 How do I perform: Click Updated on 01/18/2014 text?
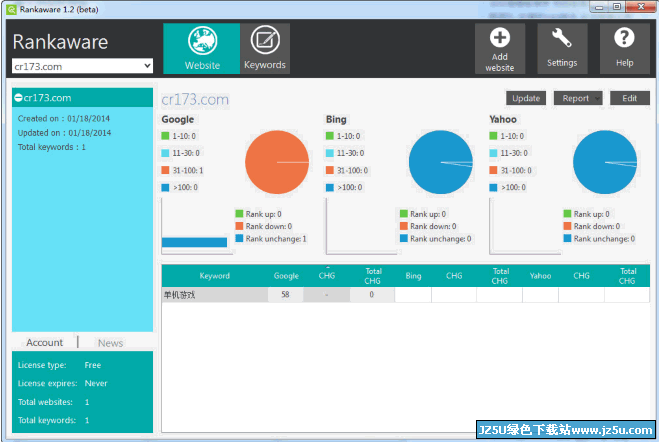(64, 133)
